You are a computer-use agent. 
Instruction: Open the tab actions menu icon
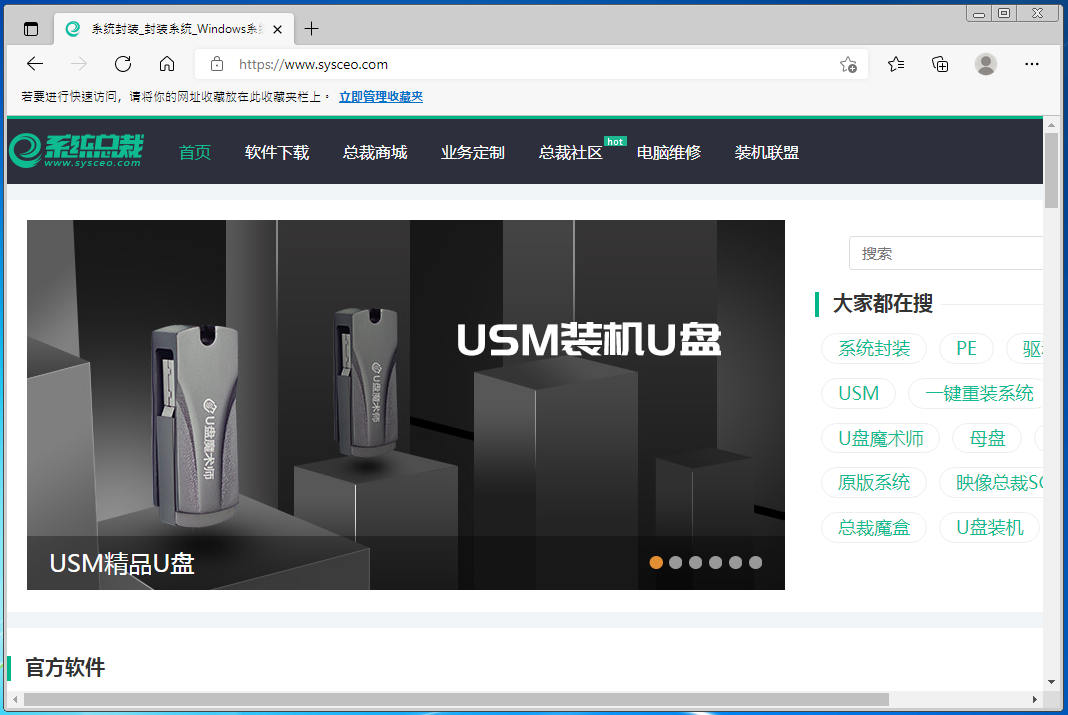(31, 29)
